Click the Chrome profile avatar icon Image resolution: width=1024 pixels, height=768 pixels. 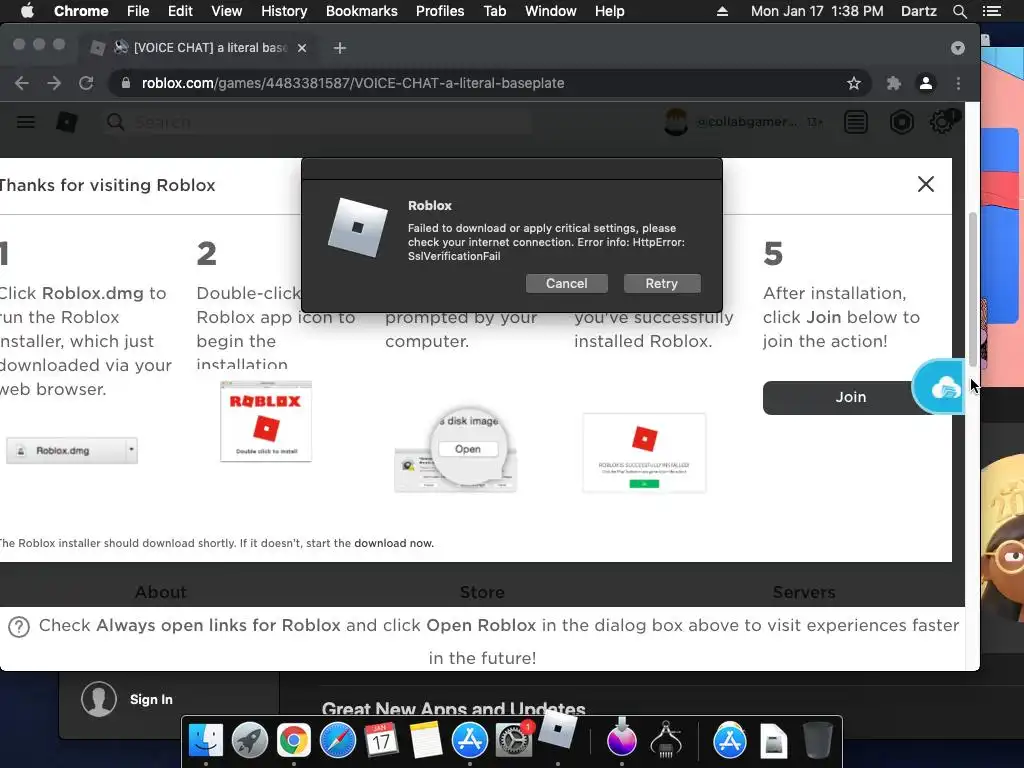click(925, 83)
